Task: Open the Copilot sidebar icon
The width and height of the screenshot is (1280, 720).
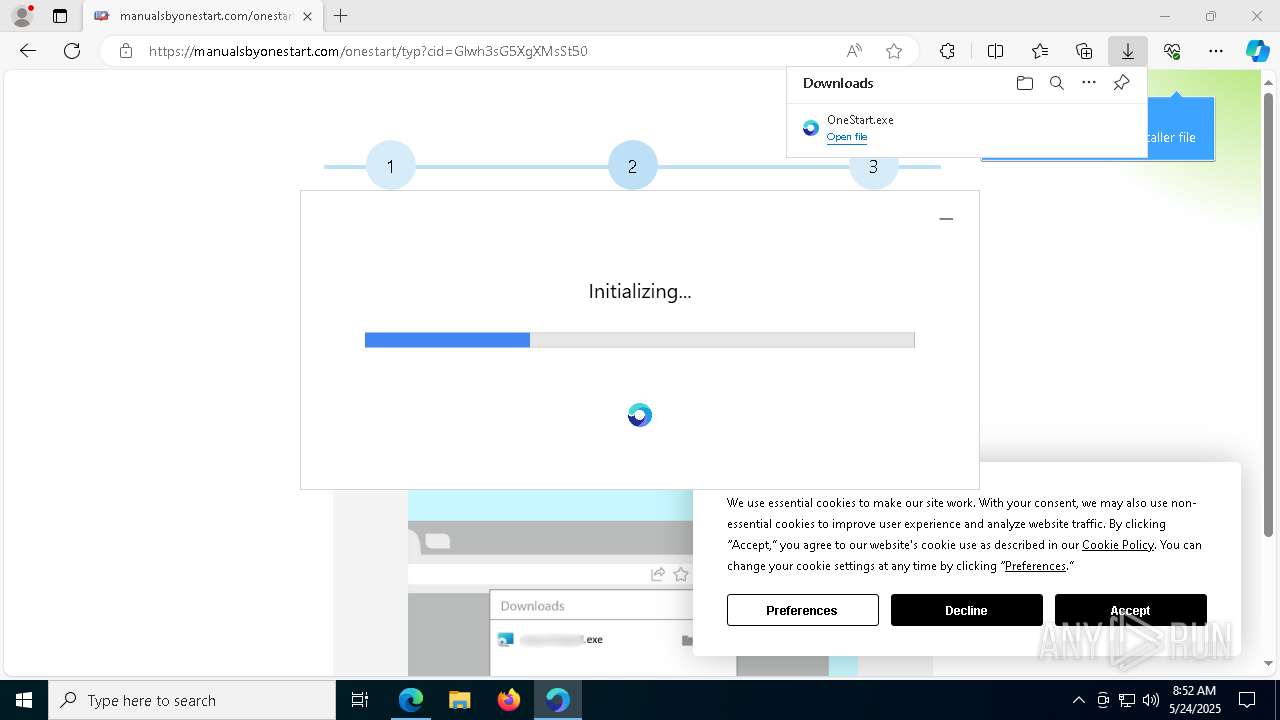Action: (1257, 51)
